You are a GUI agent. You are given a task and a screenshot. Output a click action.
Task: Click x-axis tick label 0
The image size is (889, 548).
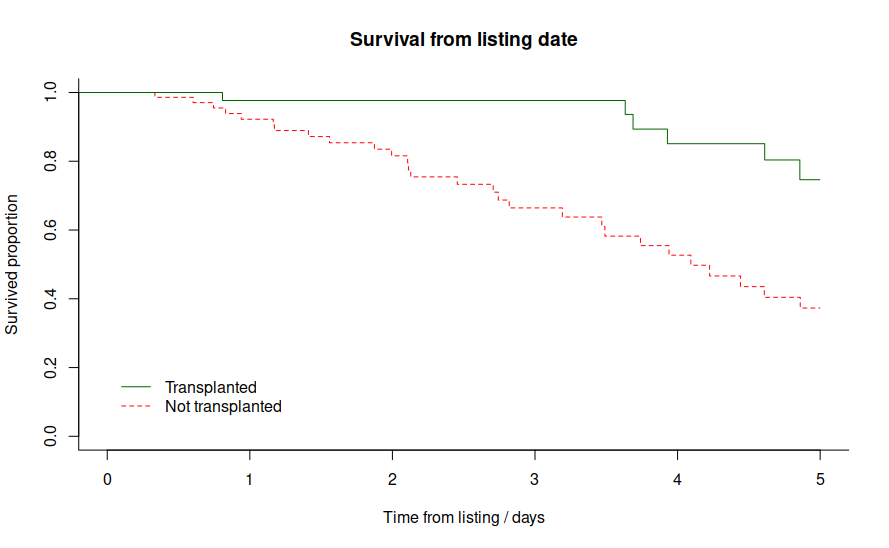107,479
